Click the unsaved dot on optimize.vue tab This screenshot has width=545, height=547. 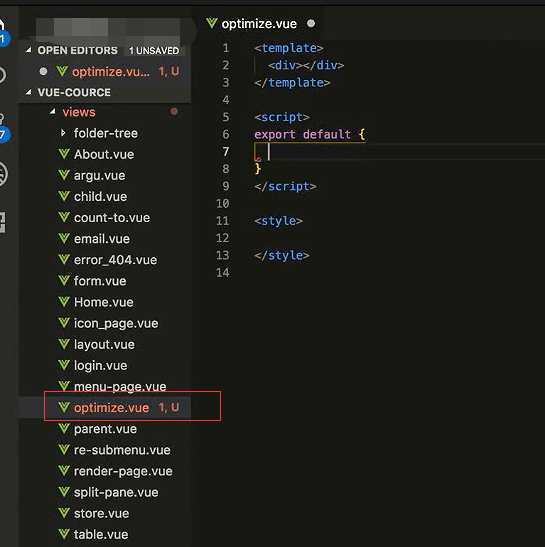[x=311, y=23]
